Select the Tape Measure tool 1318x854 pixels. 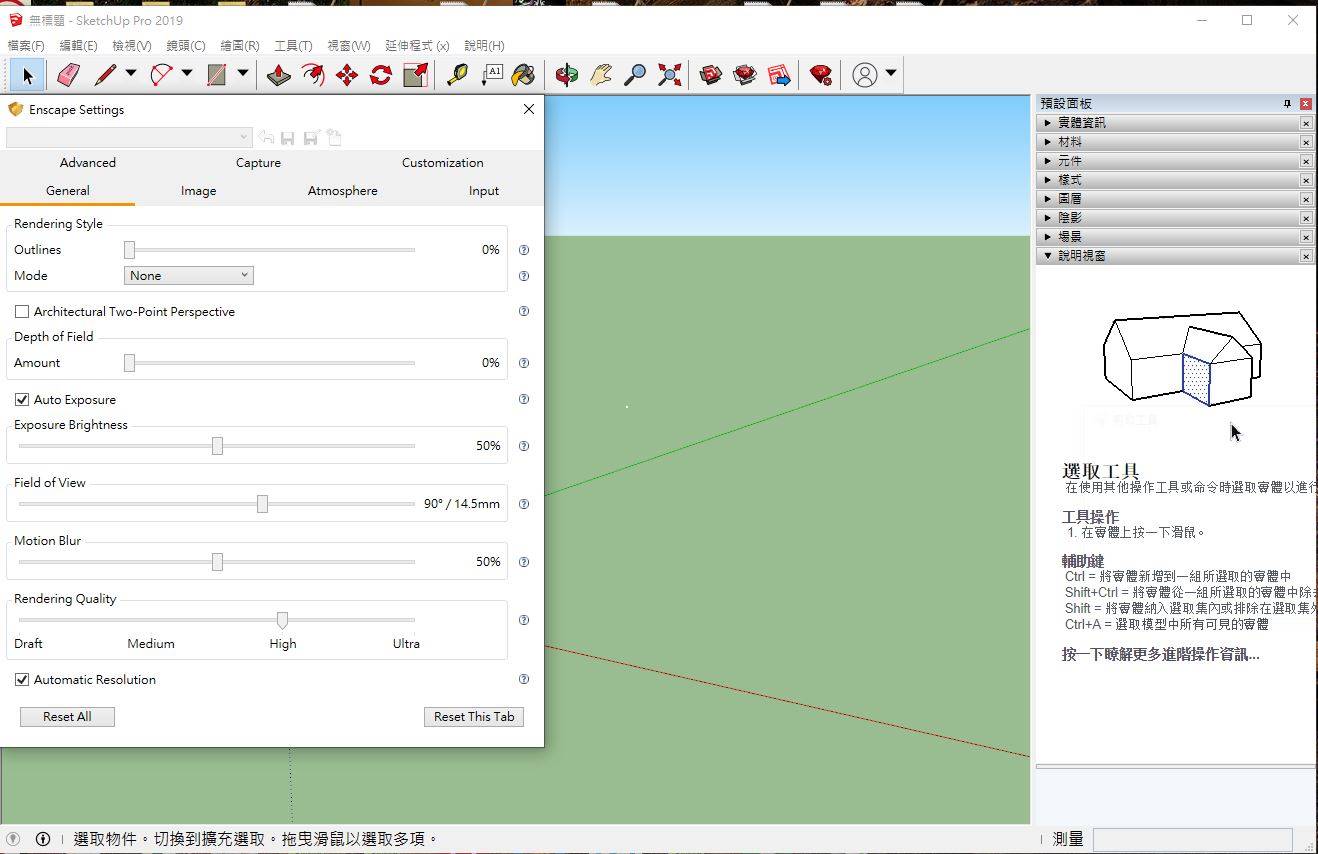(x=457, y=75)
